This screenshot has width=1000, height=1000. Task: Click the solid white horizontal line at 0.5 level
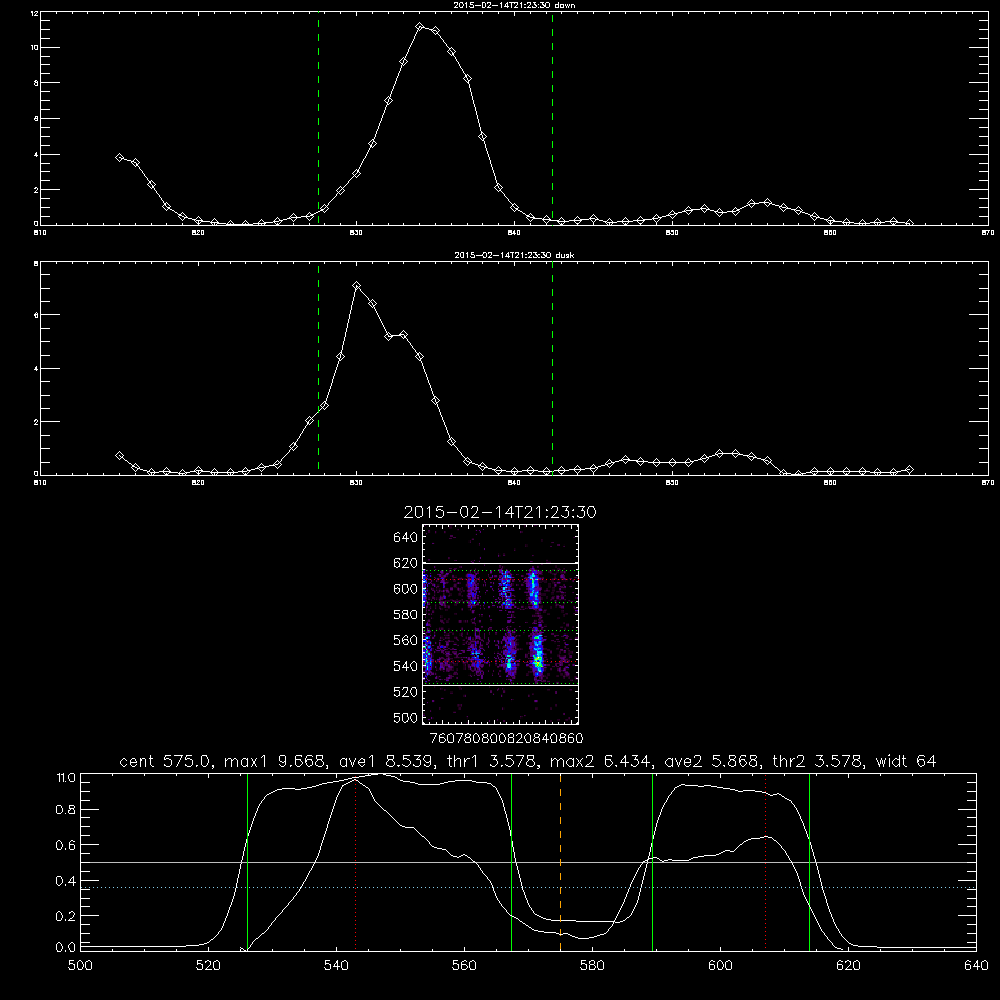(x=528, y=862)
